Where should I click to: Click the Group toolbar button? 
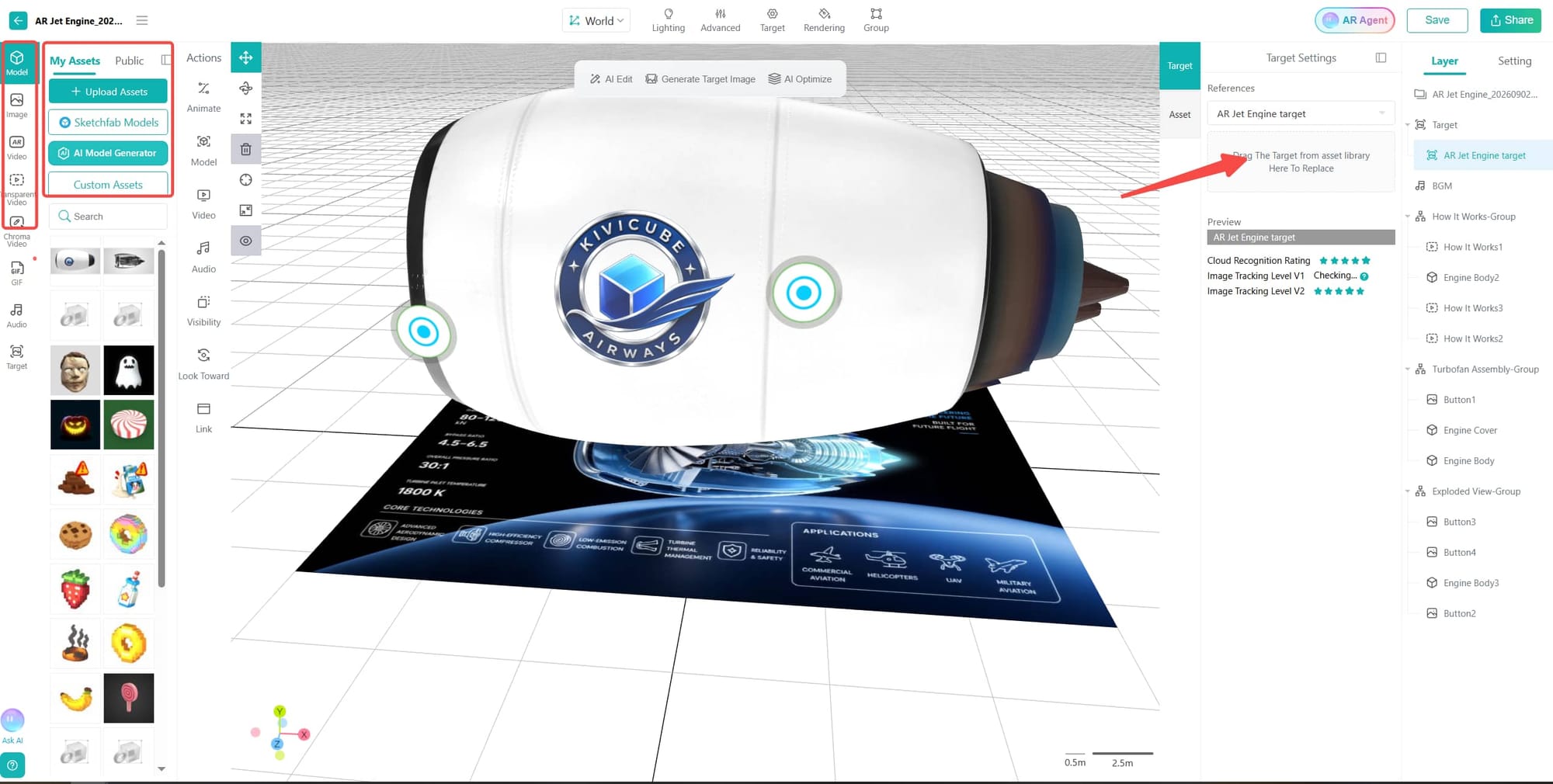876,20
